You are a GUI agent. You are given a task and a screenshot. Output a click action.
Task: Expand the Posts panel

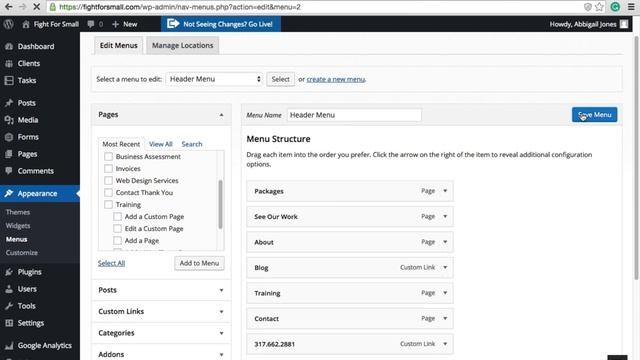(161, 290)
